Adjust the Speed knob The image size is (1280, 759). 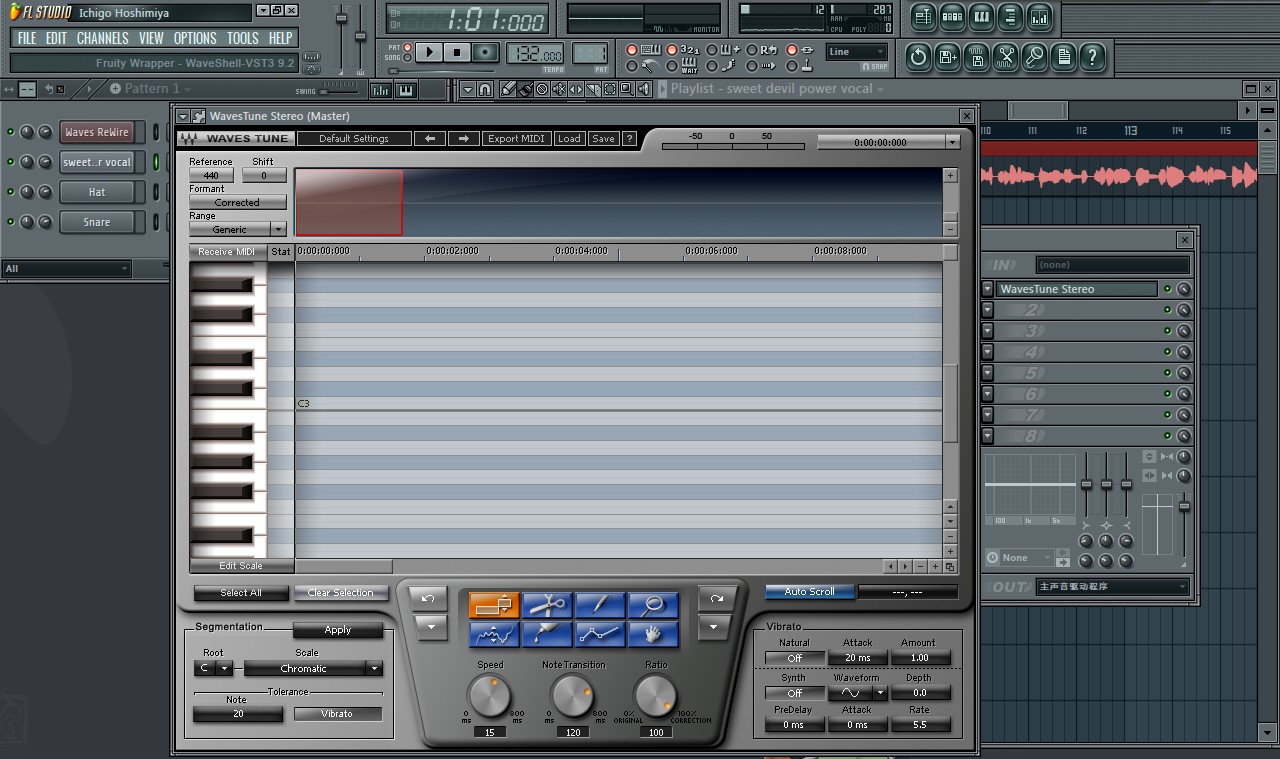click(490, 696)
